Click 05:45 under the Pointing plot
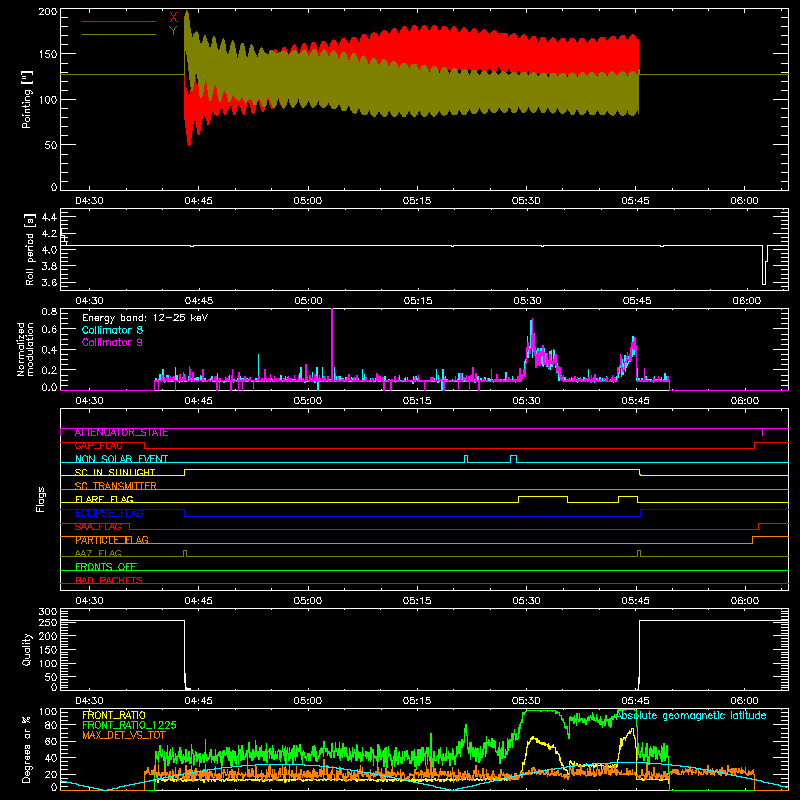800x800 pixels. [x=635, y=201]
